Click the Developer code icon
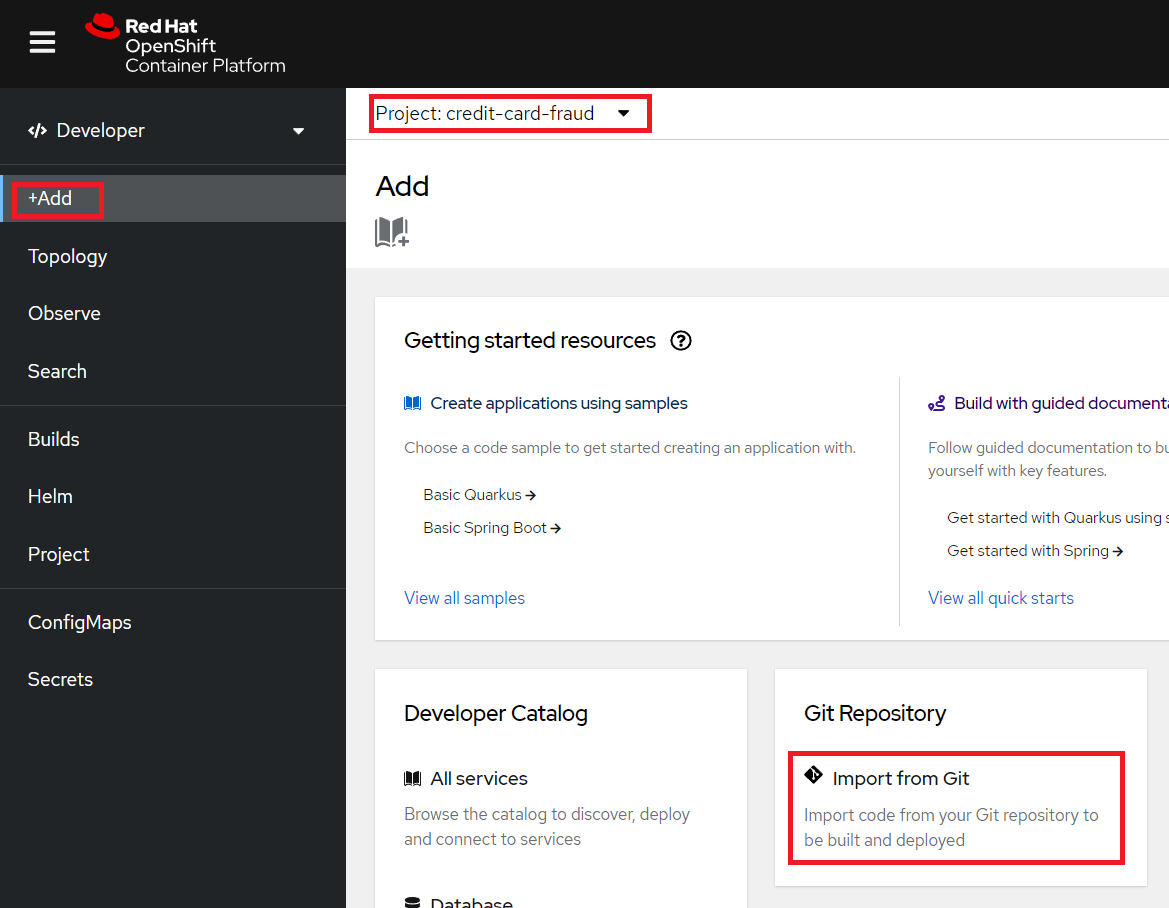This screenshot has width=1169, height=908. tap(37, 131)
